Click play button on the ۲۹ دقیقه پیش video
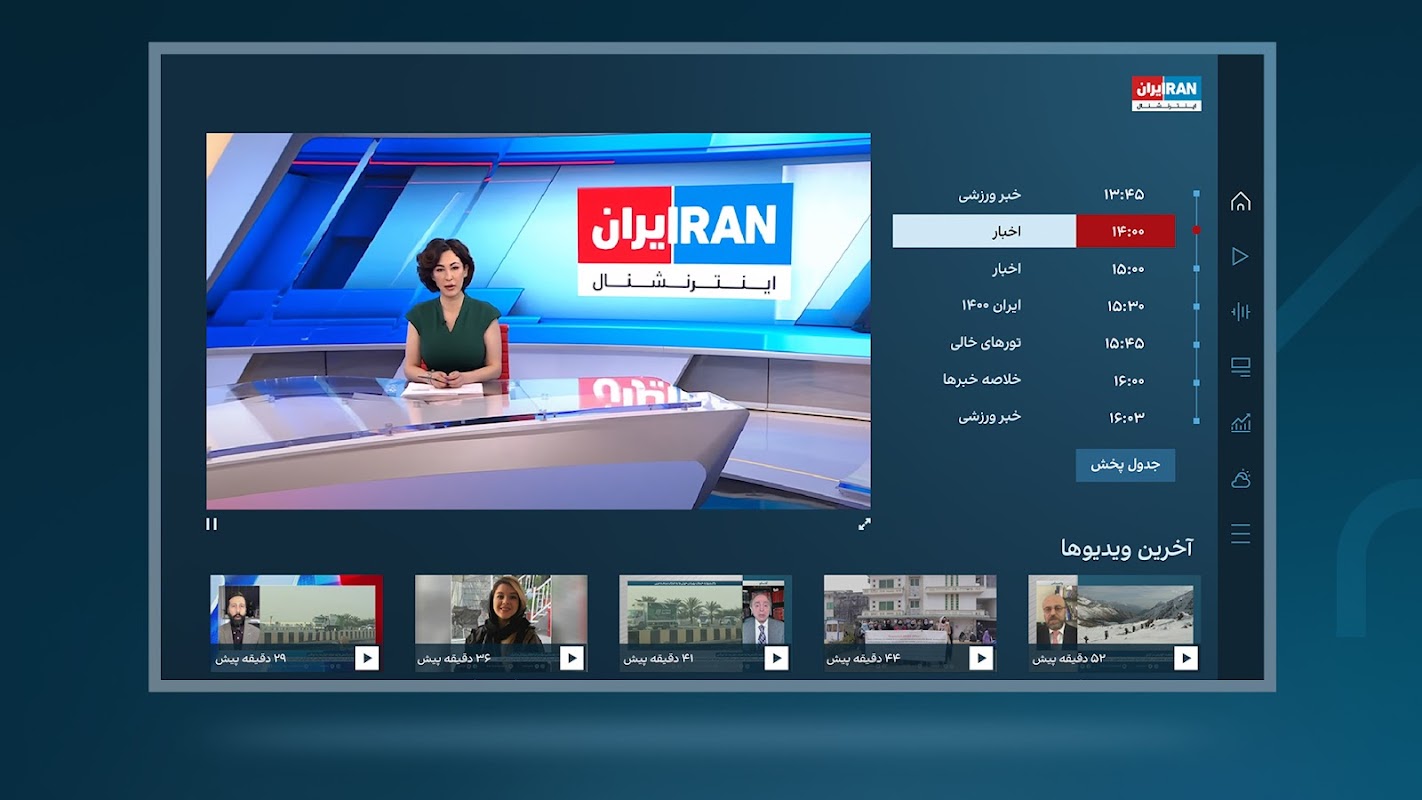Screen dimensions: 1422x800 click(x=366, y=658)
